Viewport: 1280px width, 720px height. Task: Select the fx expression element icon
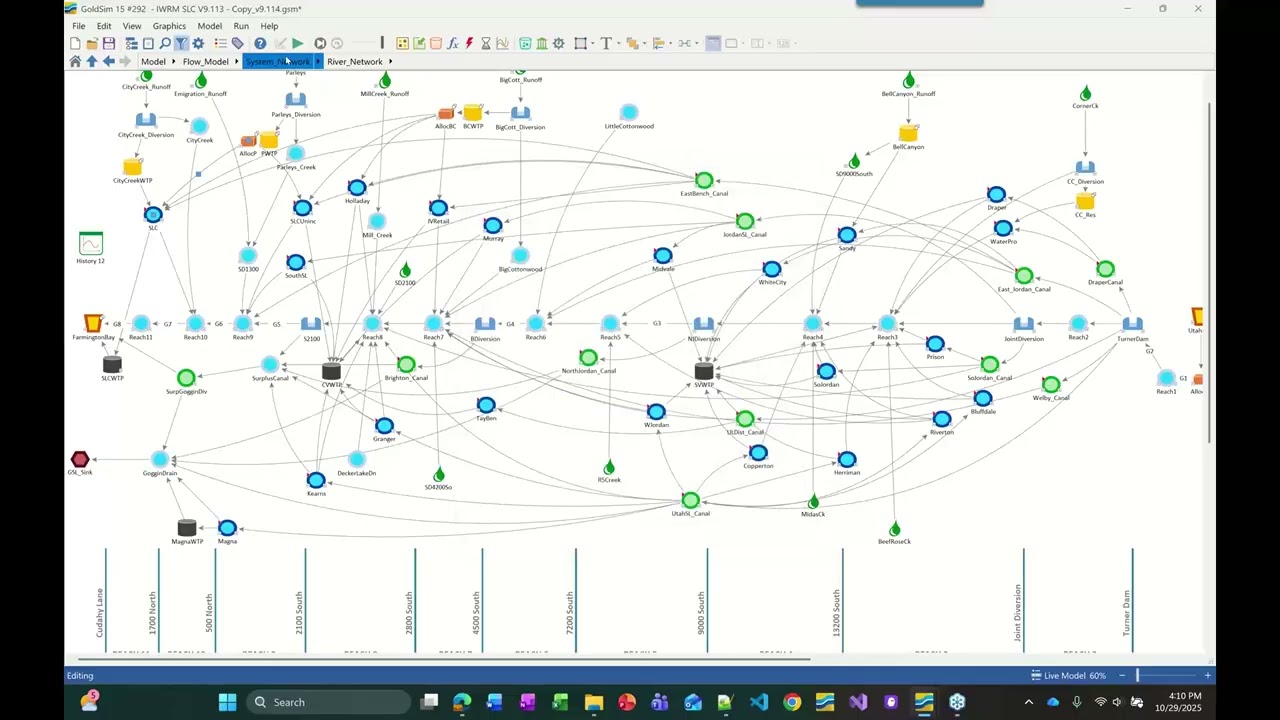pos(452,43)
